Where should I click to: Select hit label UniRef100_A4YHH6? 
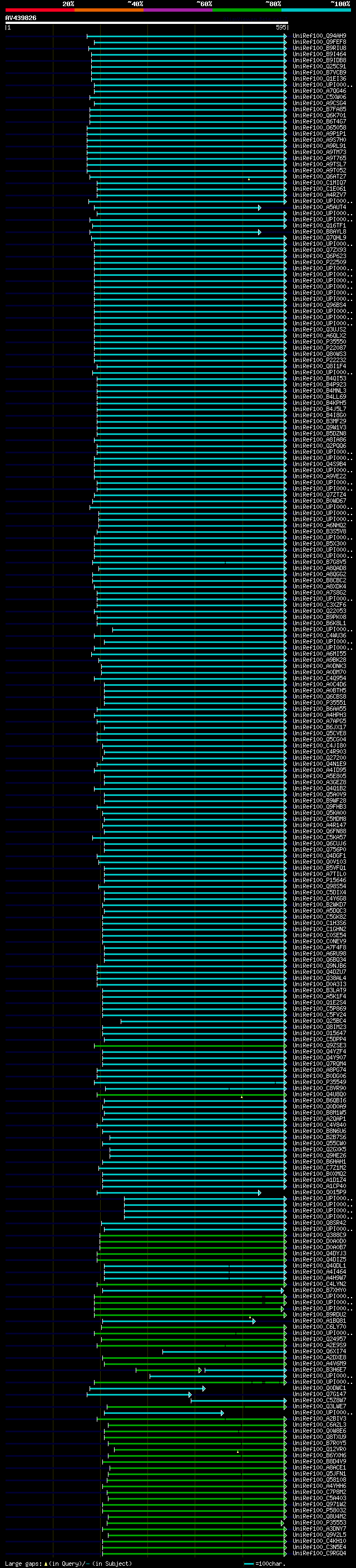319,1485
